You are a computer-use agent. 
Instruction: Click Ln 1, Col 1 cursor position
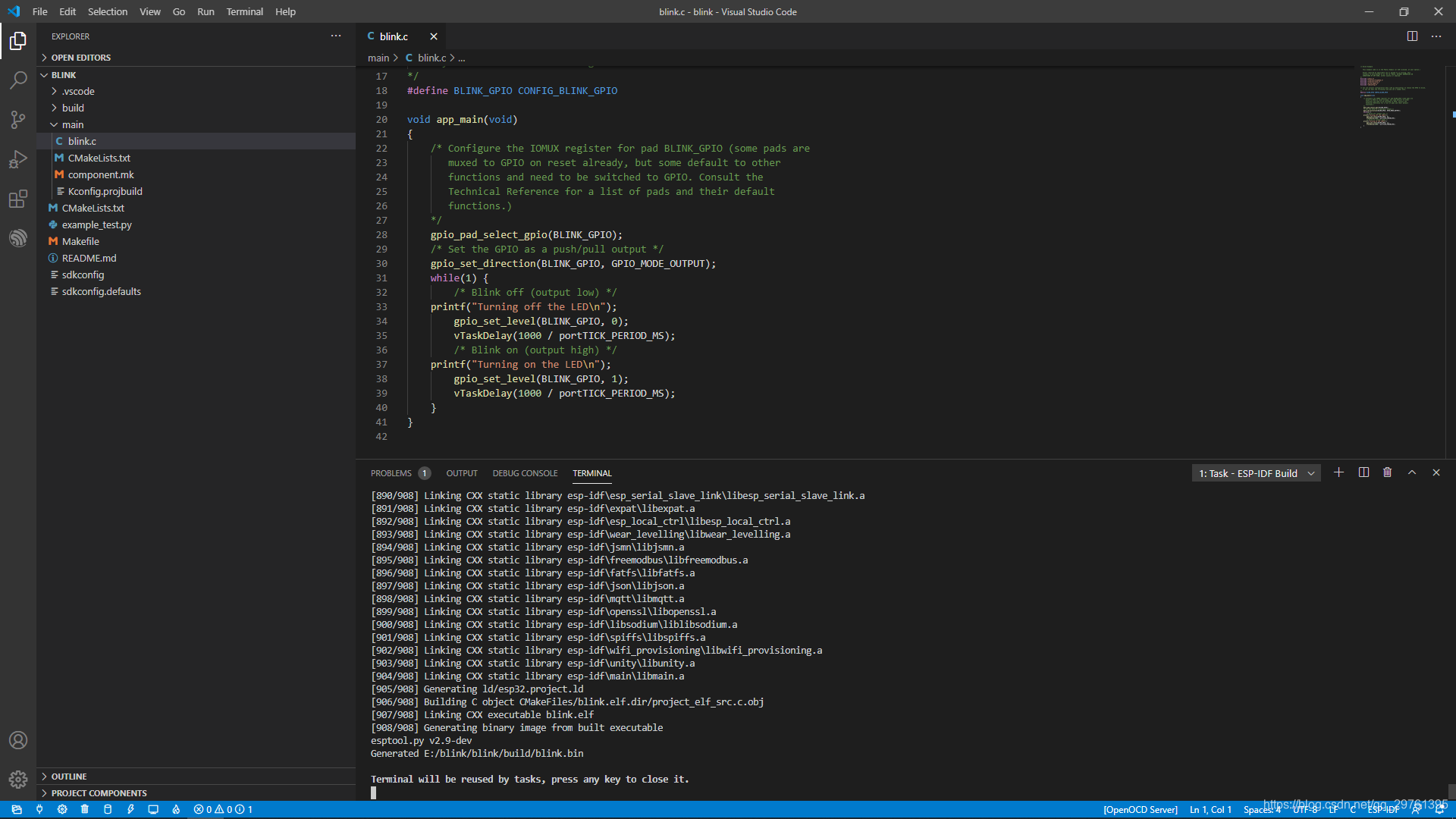tap(1210, 809)
